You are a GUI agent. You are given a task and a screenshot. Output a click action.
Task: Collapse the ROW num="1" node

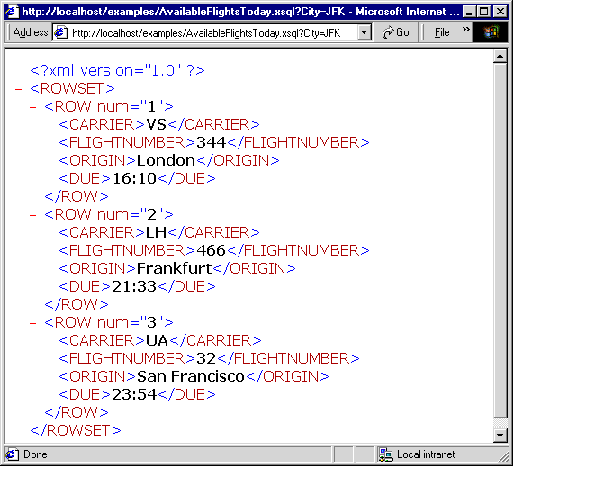35,107
